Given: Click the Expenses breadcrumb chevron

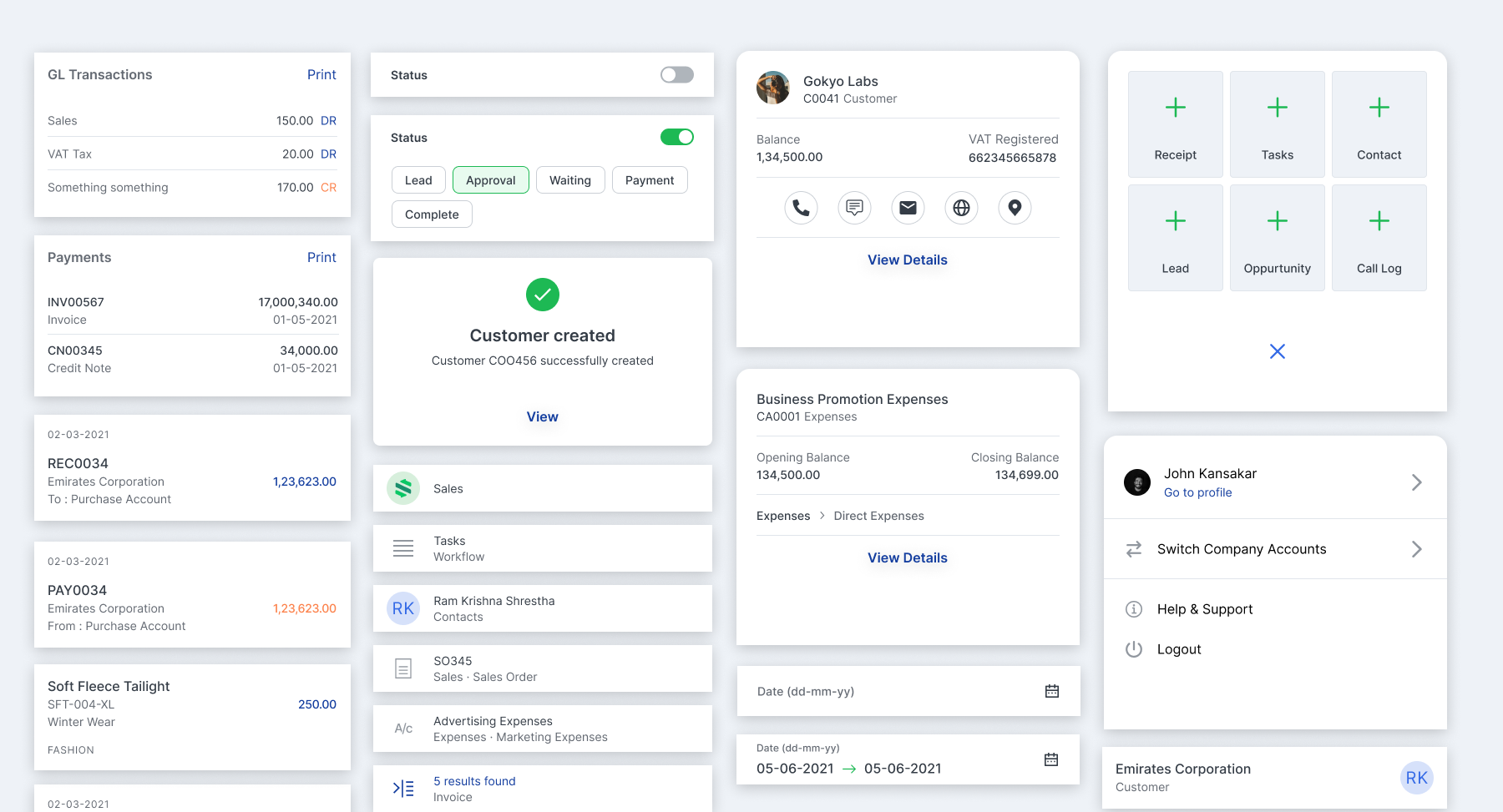Looking at the screenshot, I should click(822, 516).
